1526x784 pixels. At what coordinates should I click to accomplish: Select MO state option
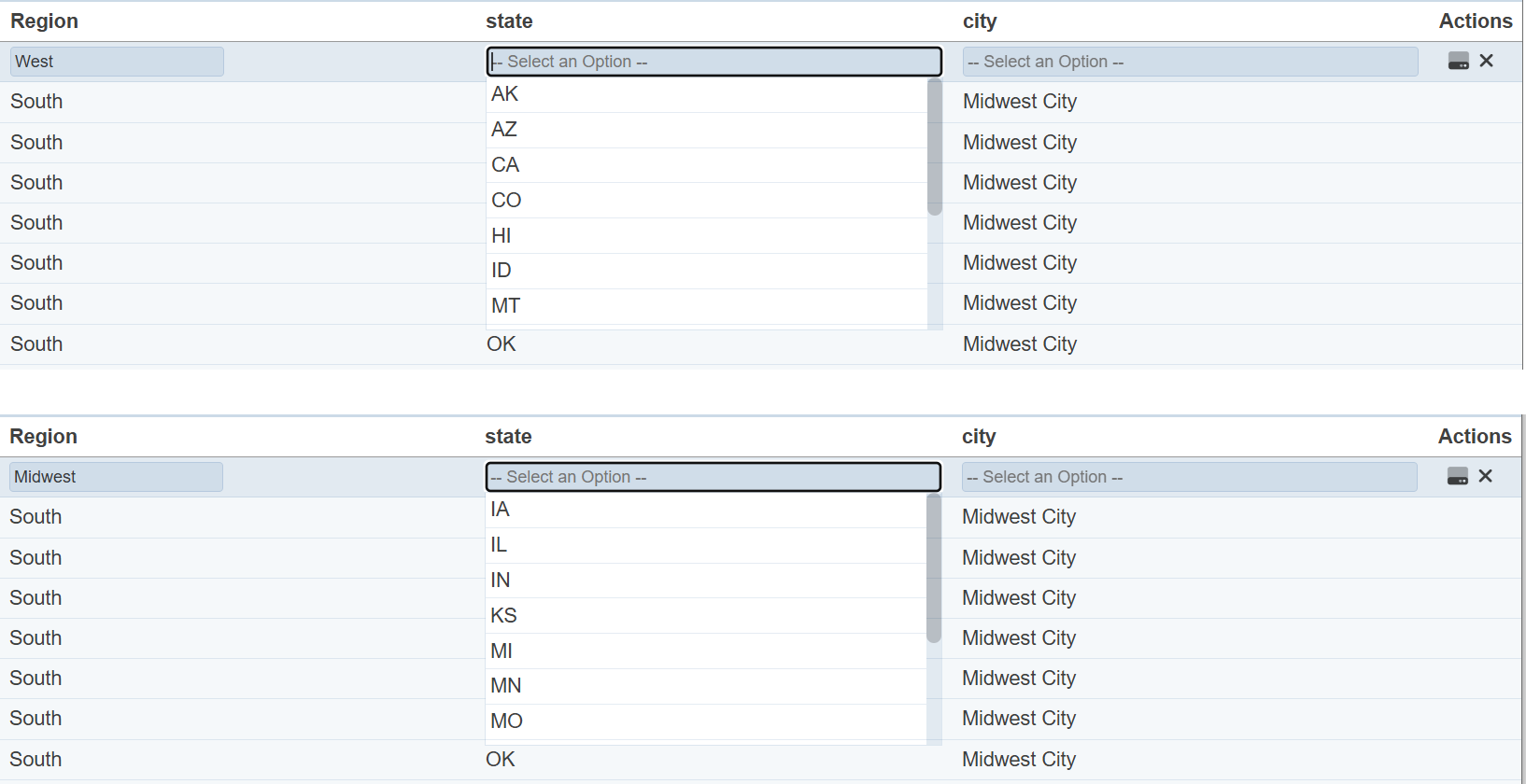(x=506, y=721)
